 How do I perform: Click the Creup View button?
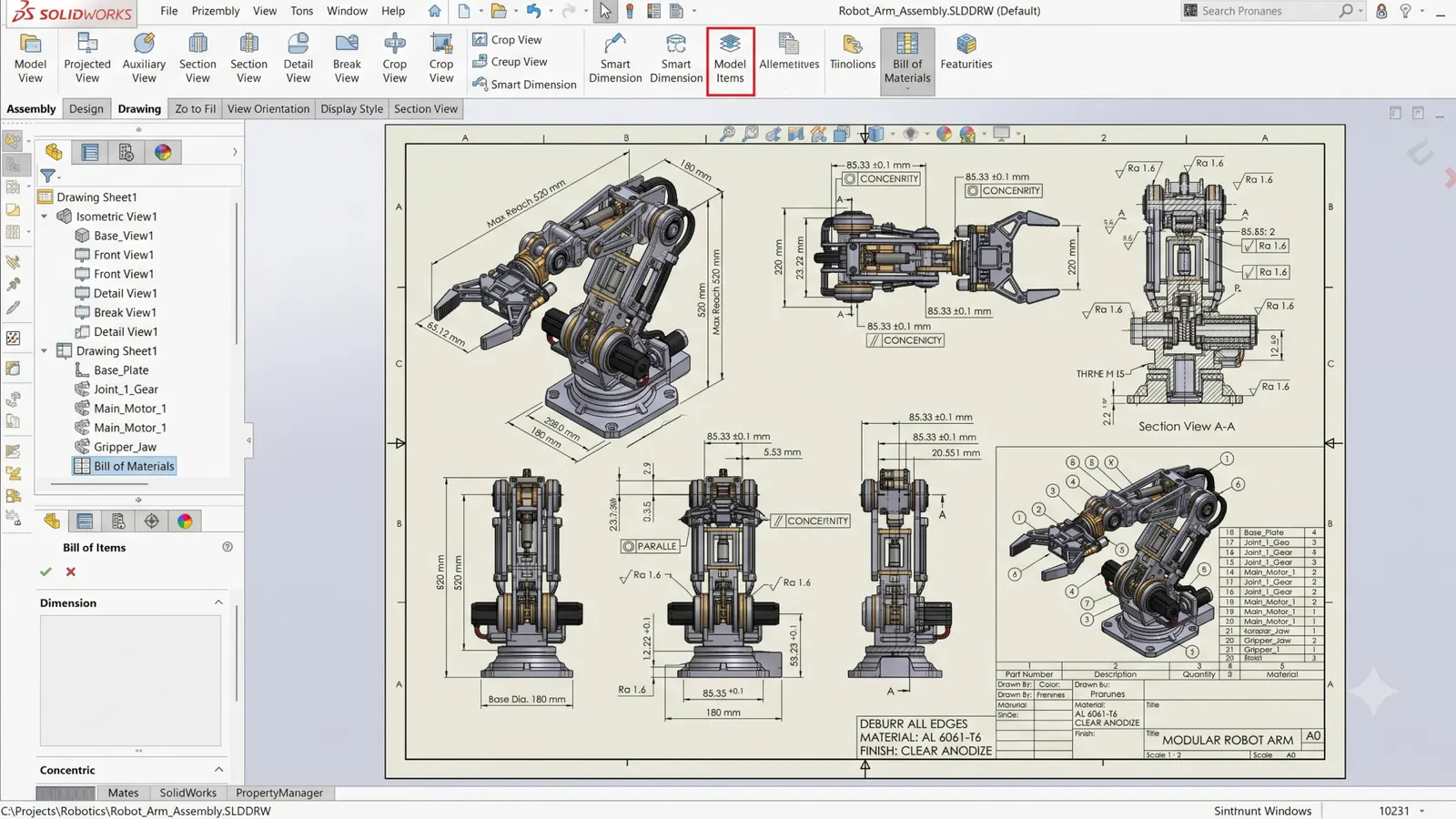coord(511,62)
